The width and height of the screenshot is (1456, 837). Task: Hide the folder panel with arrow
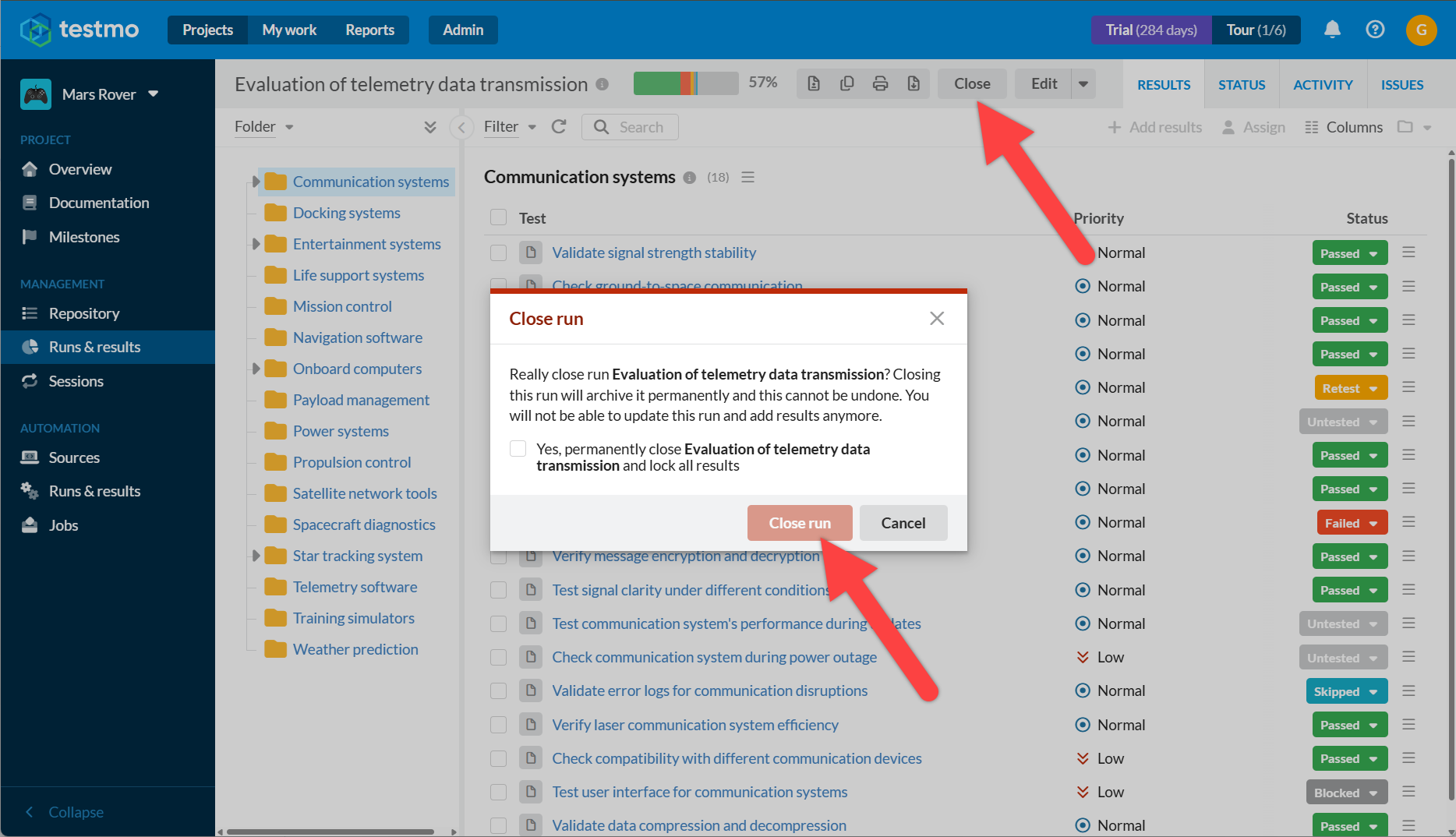tap(461, 127)
